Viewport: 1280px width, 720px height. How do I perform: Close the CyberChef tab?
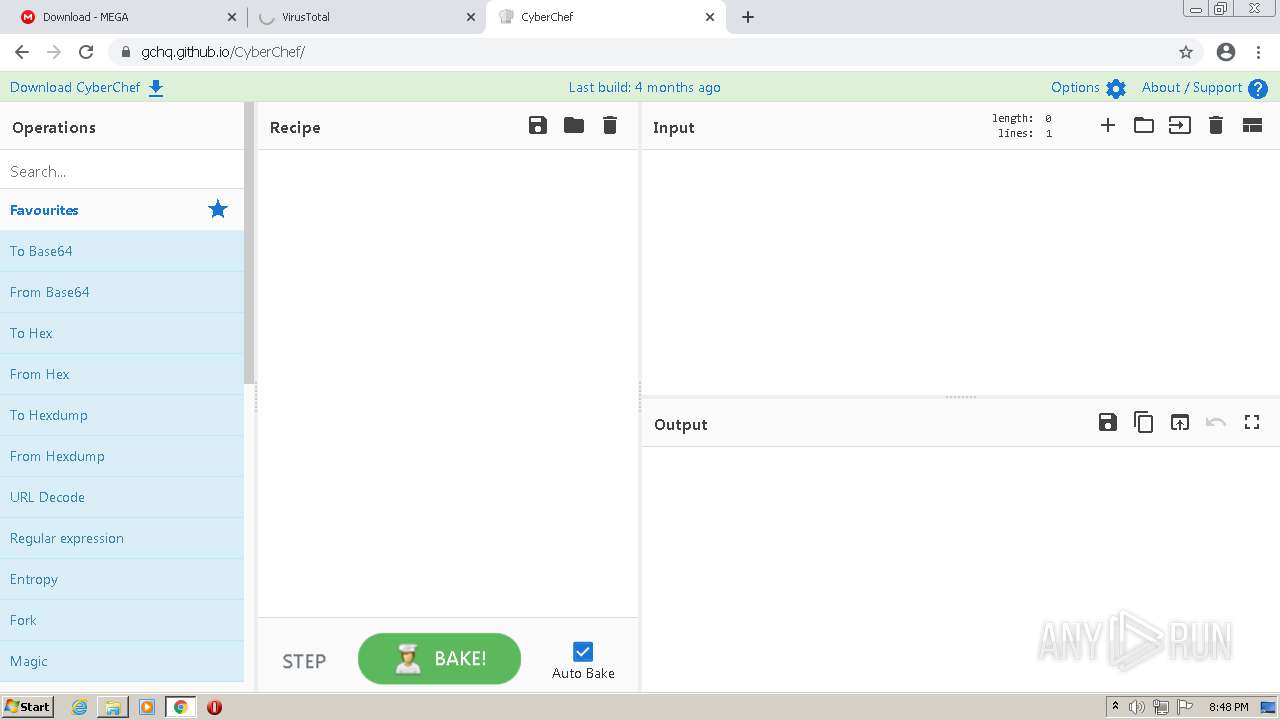(x=710, y=17)
